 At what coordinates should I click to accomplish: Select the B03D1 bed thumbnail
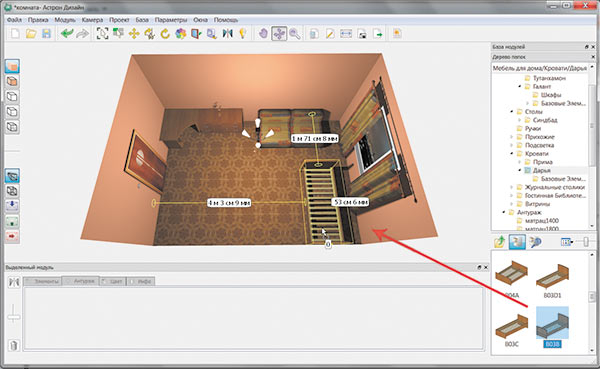553,279
